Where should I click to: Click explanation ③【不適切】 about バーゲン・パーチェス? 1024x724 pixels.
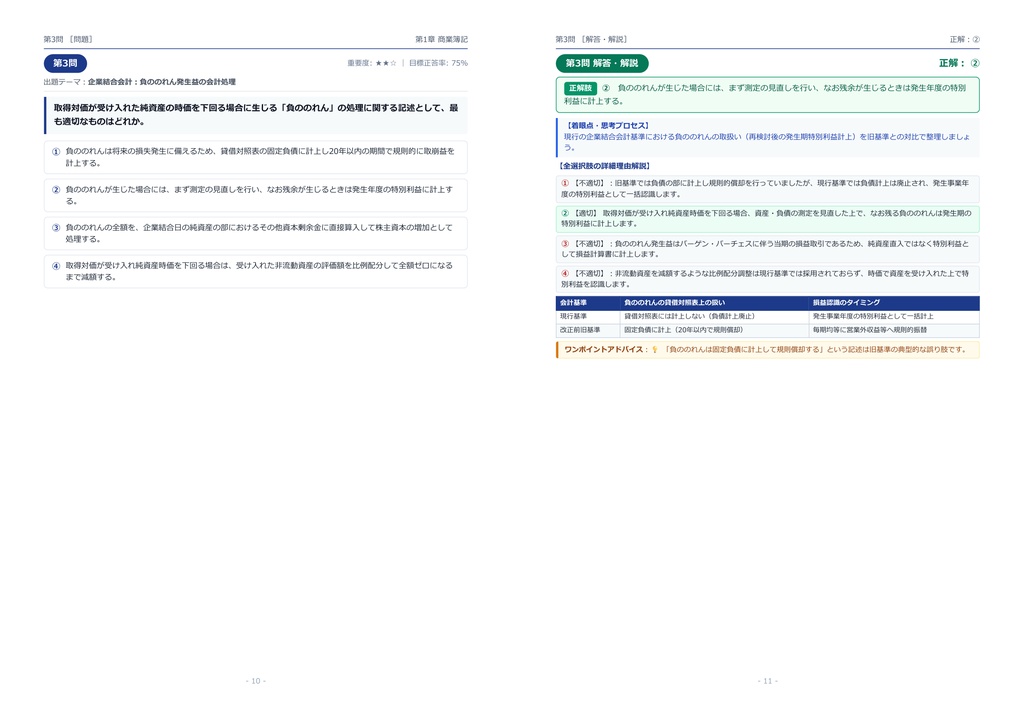(767, 249)
